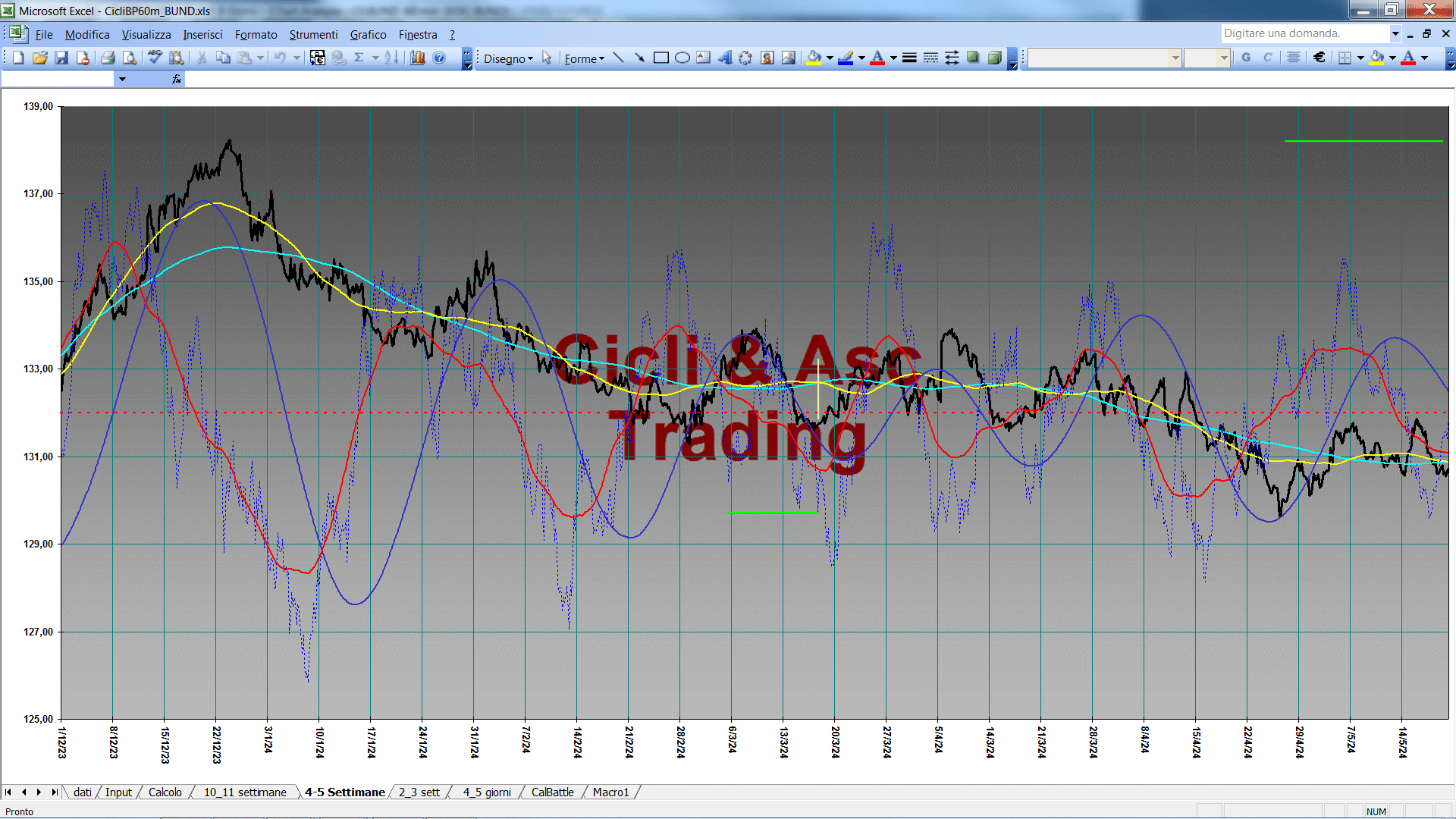This screenshot has width=1456, height=819.
Task: Click the Sort ascending A-Z icon
Action: point(391,58)
